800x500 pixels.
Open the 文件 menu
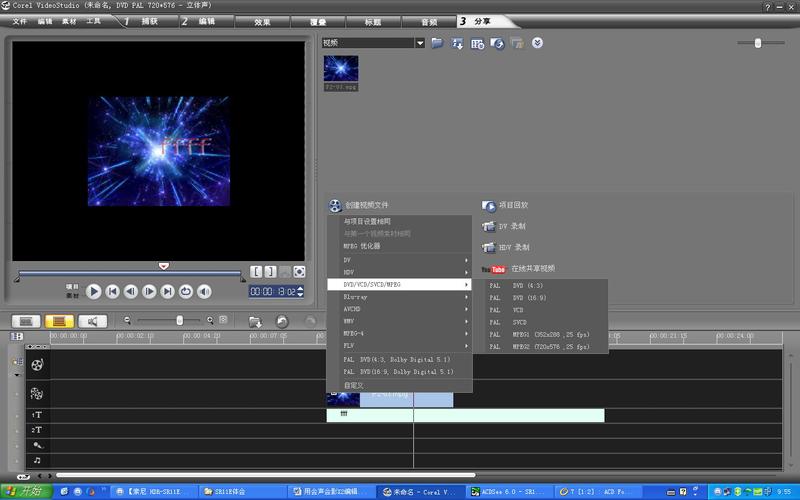(x=19, y=21)
